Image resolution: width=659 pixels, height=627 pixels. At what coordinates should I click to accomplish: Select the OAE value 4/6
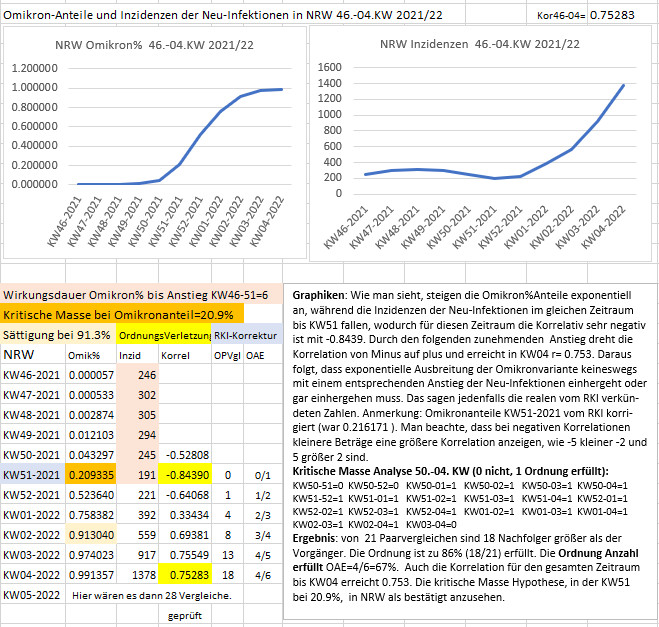(x=263, y=575)
